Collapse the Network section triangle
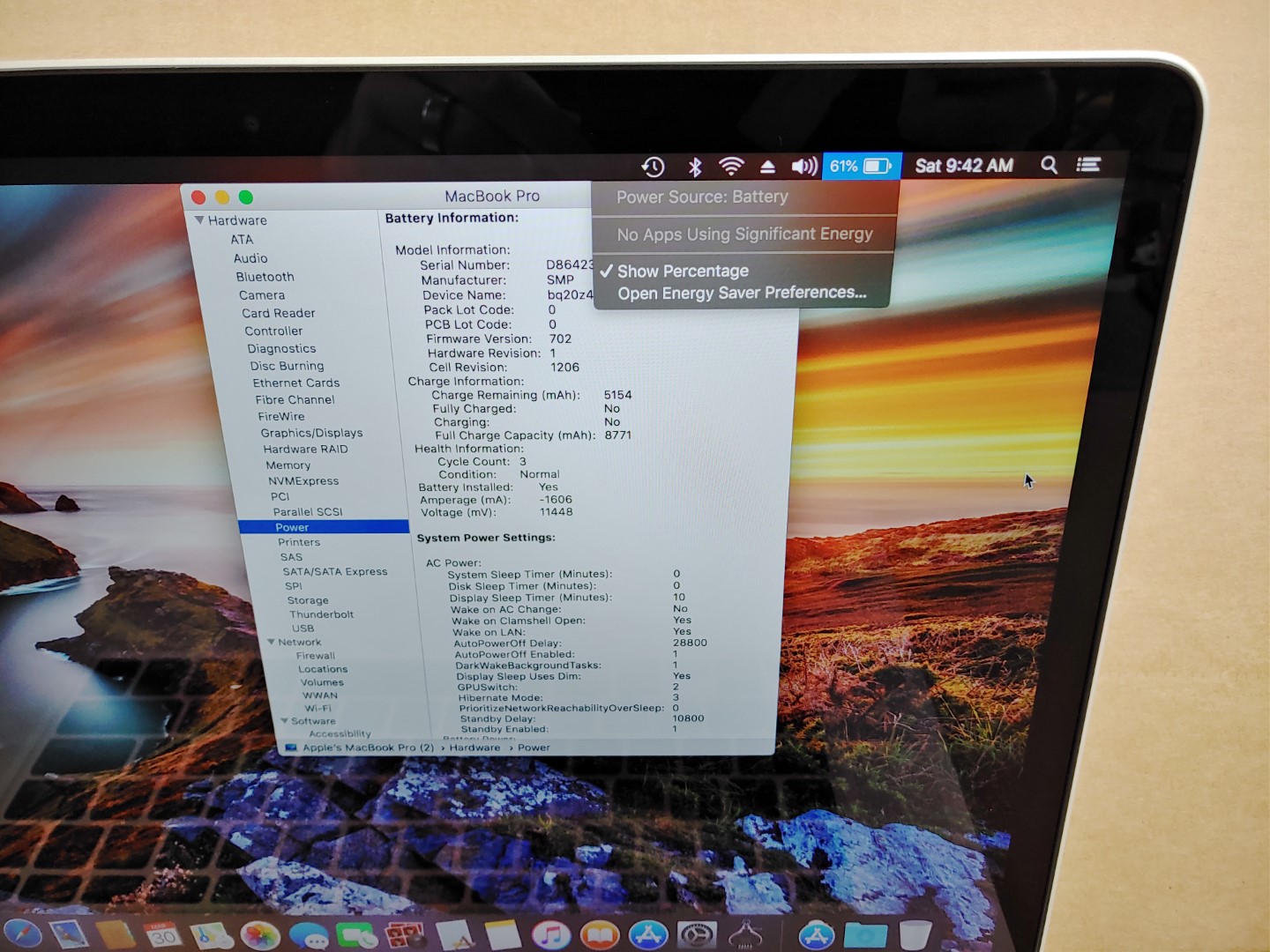 pos(272,642)
